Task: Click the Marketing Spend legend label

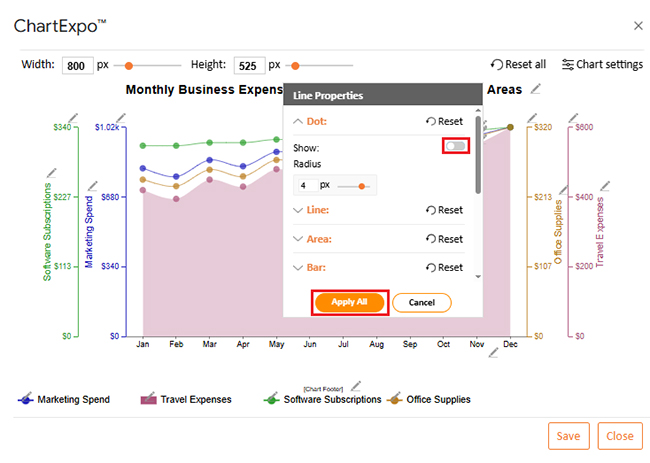Action: pyautogui.click(x=73, y=400)
